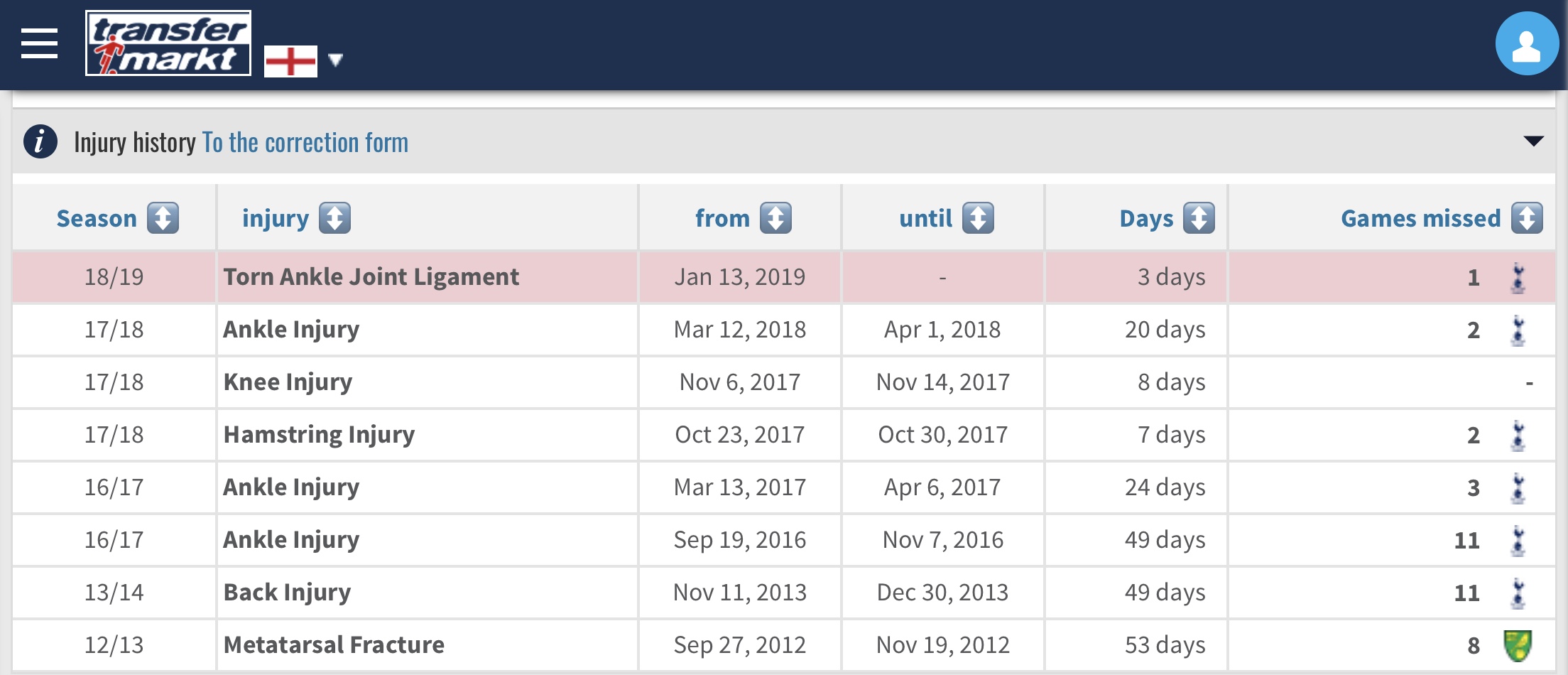Image resolution: width=1568 pixels, height=675 pixels.
Task: Sort table by injury column arrows
Action: [x=334, y=218]
